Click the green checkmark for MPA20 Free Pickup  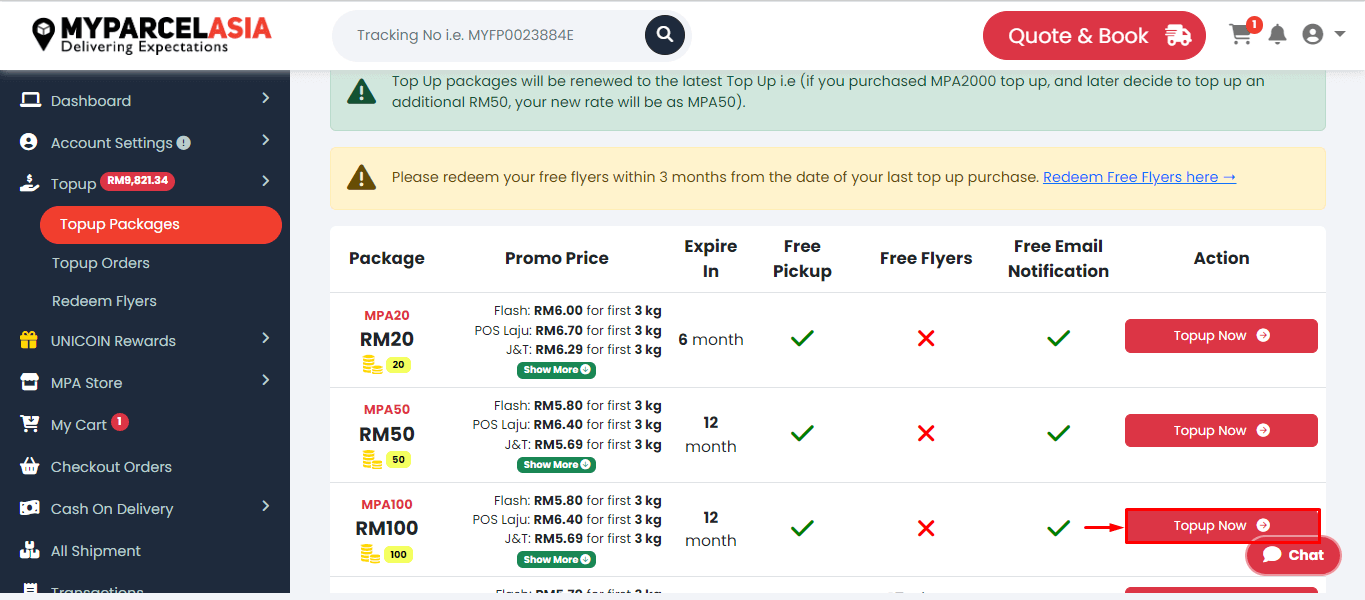point(802,338)
